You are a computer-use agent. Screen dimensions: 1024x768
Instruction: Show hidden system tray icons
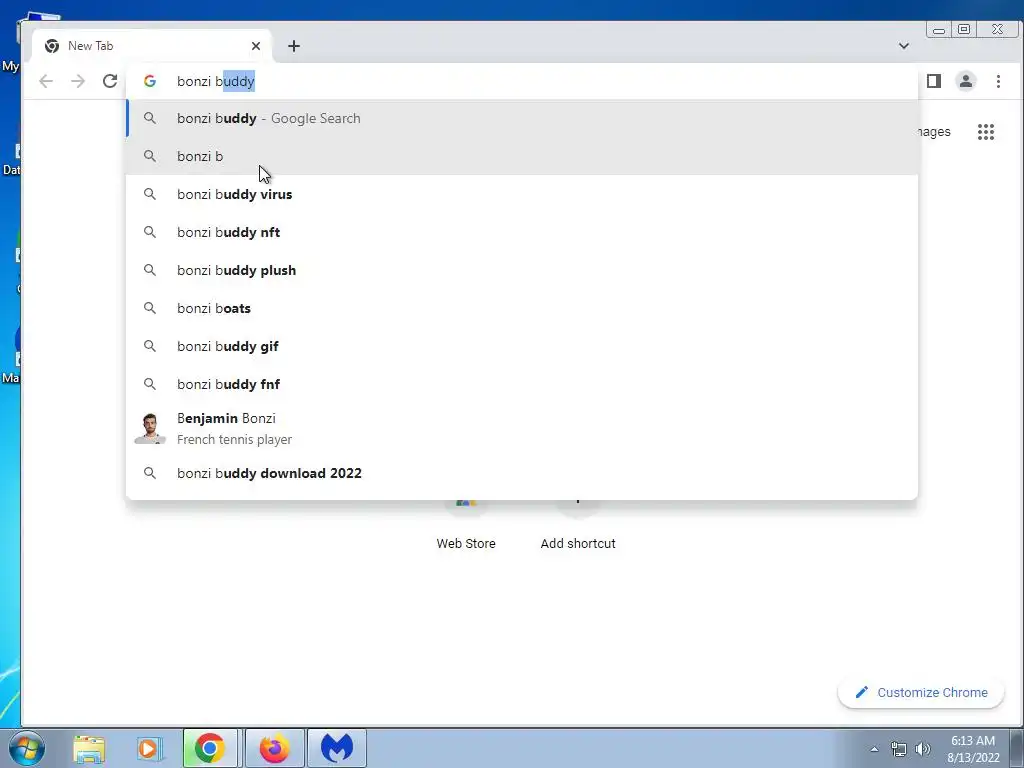coord(874,749)
